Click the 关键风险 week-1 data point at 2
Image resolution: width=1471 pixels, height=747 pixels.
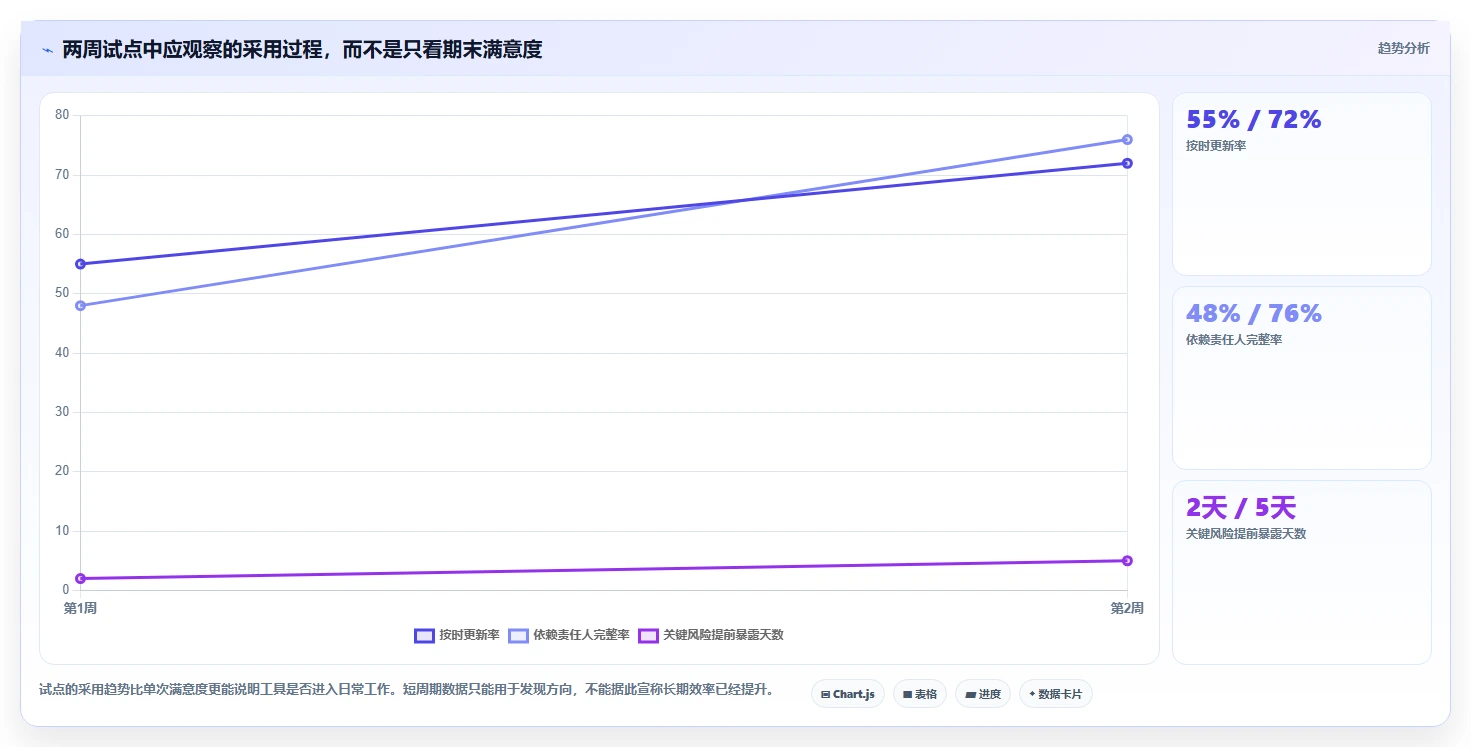[80, 578]
